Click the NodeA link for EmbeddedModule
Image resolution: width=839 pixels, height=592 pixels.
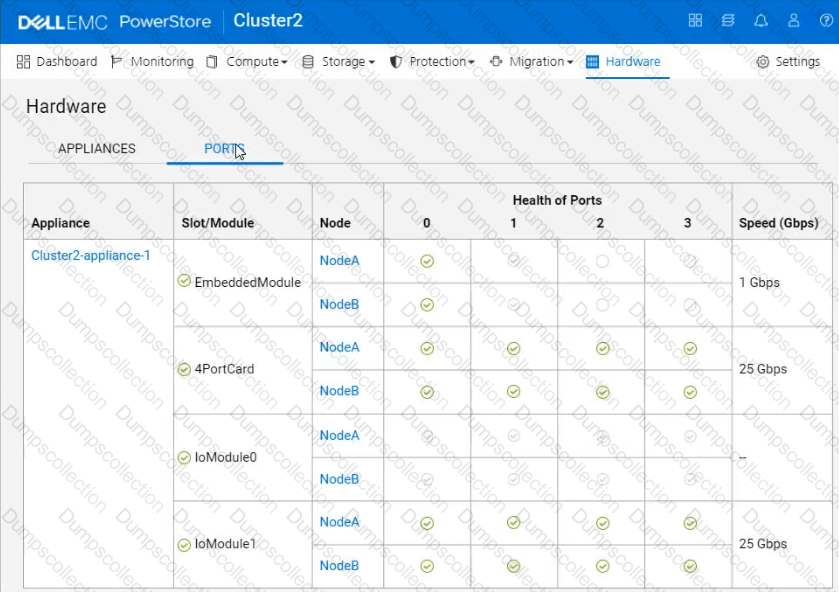click(339, 261)
